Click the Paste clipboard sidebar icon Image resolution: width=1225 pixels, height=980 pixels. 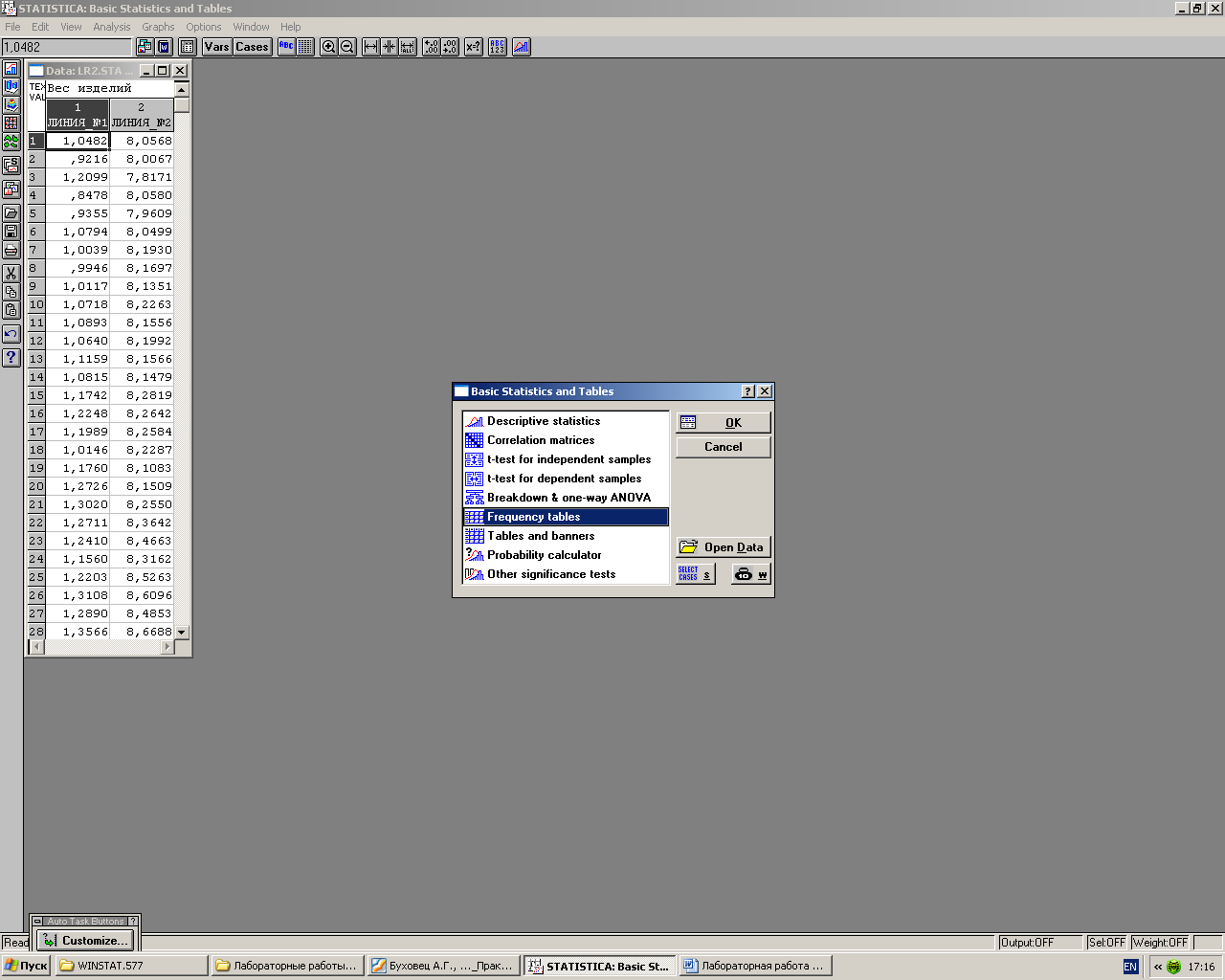click(x=11, y=310)
